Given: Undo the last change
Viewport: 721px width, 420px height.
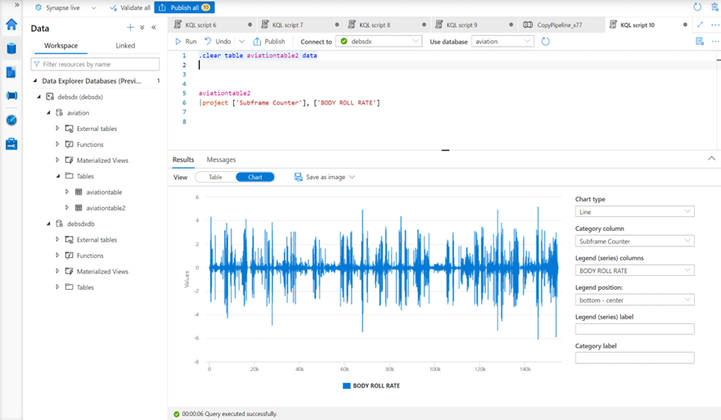Looking at the screenshot, I should click(x=217, y=41).
